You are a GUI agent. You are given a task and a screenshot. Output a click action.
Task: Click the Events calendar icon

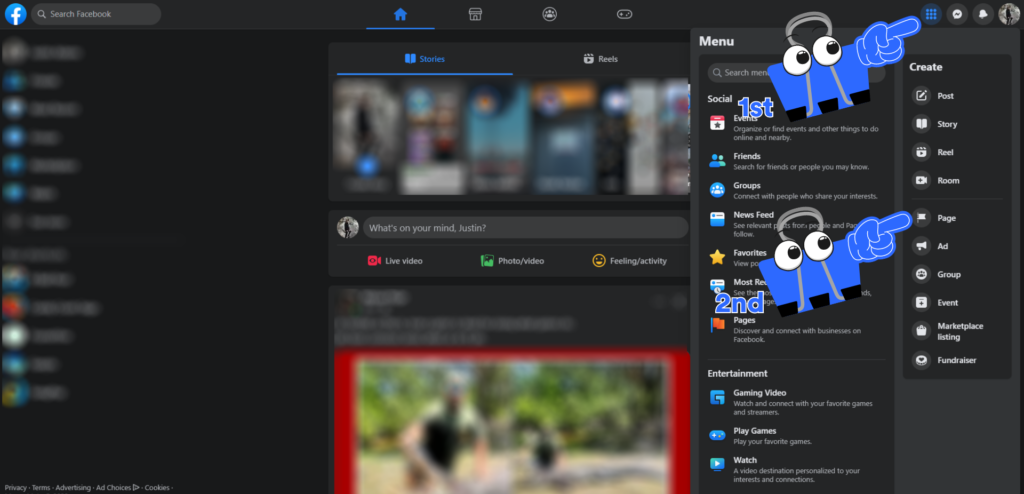click(x=717, y=123)
